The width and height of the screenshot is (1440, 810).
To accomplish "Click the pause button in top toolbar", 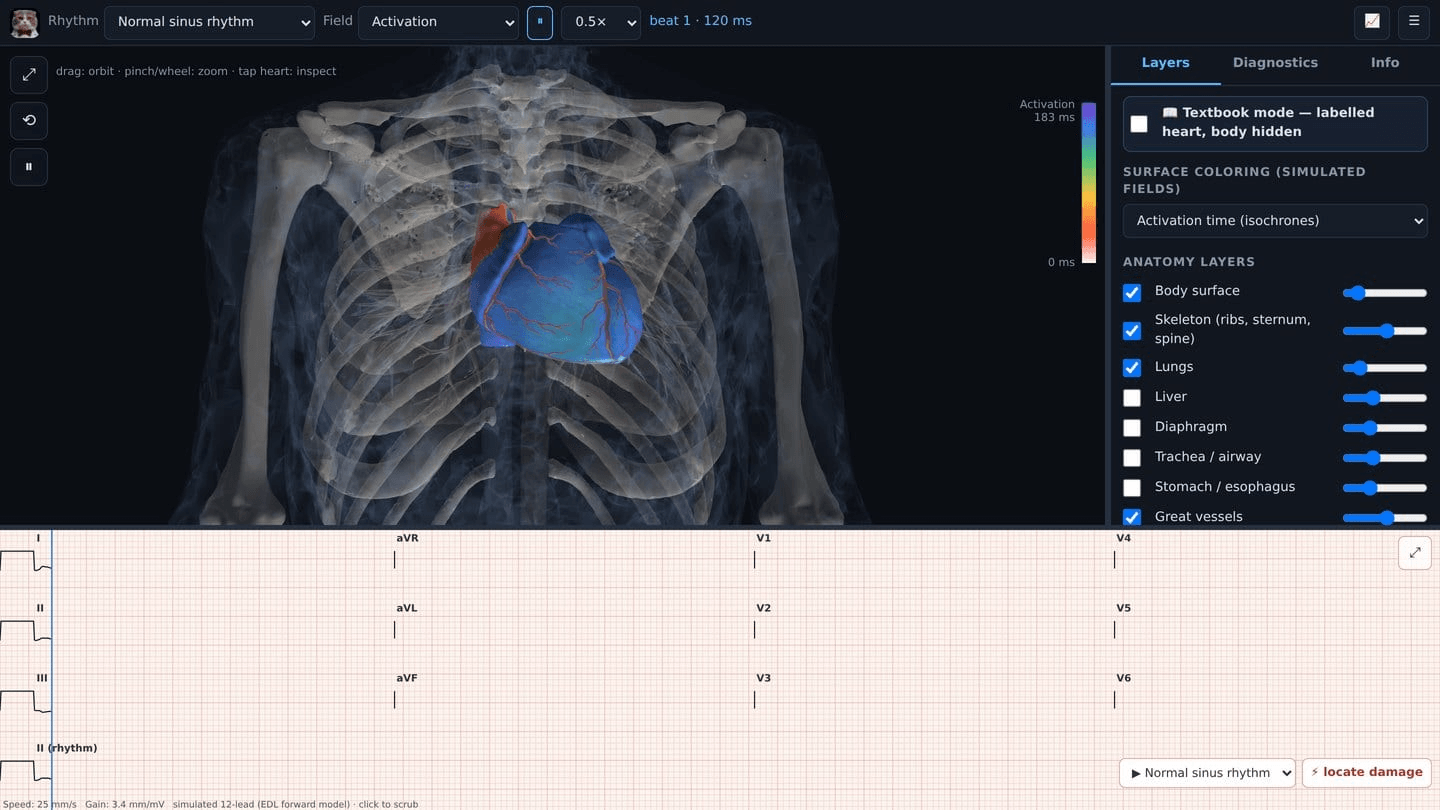I will 540,21.
